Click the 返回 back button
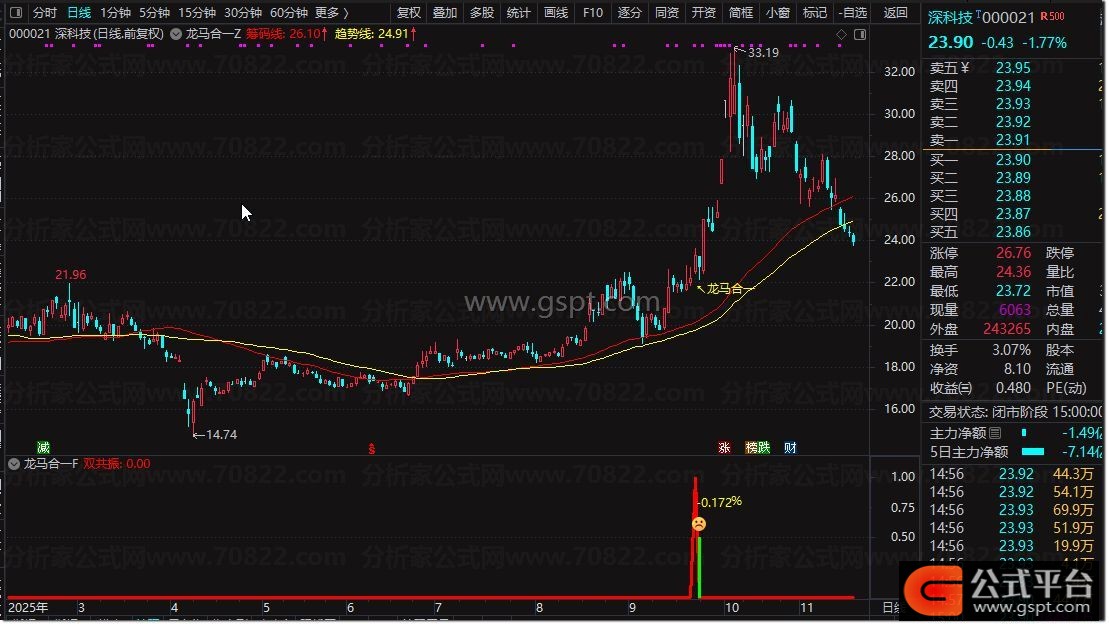The height and width of the screenshot is (624, 1109). click(896, 13)
